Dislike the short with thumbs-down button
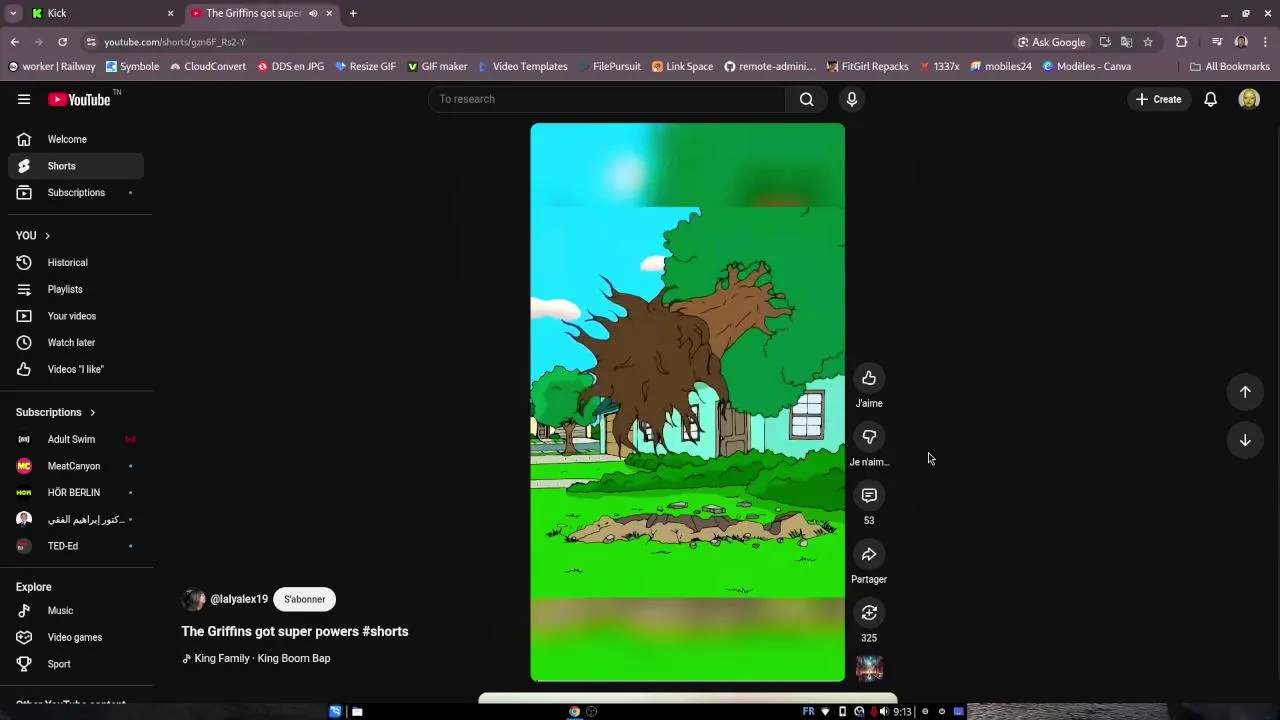The width and height of the screenshot is (1280, 720). (869, 437)
